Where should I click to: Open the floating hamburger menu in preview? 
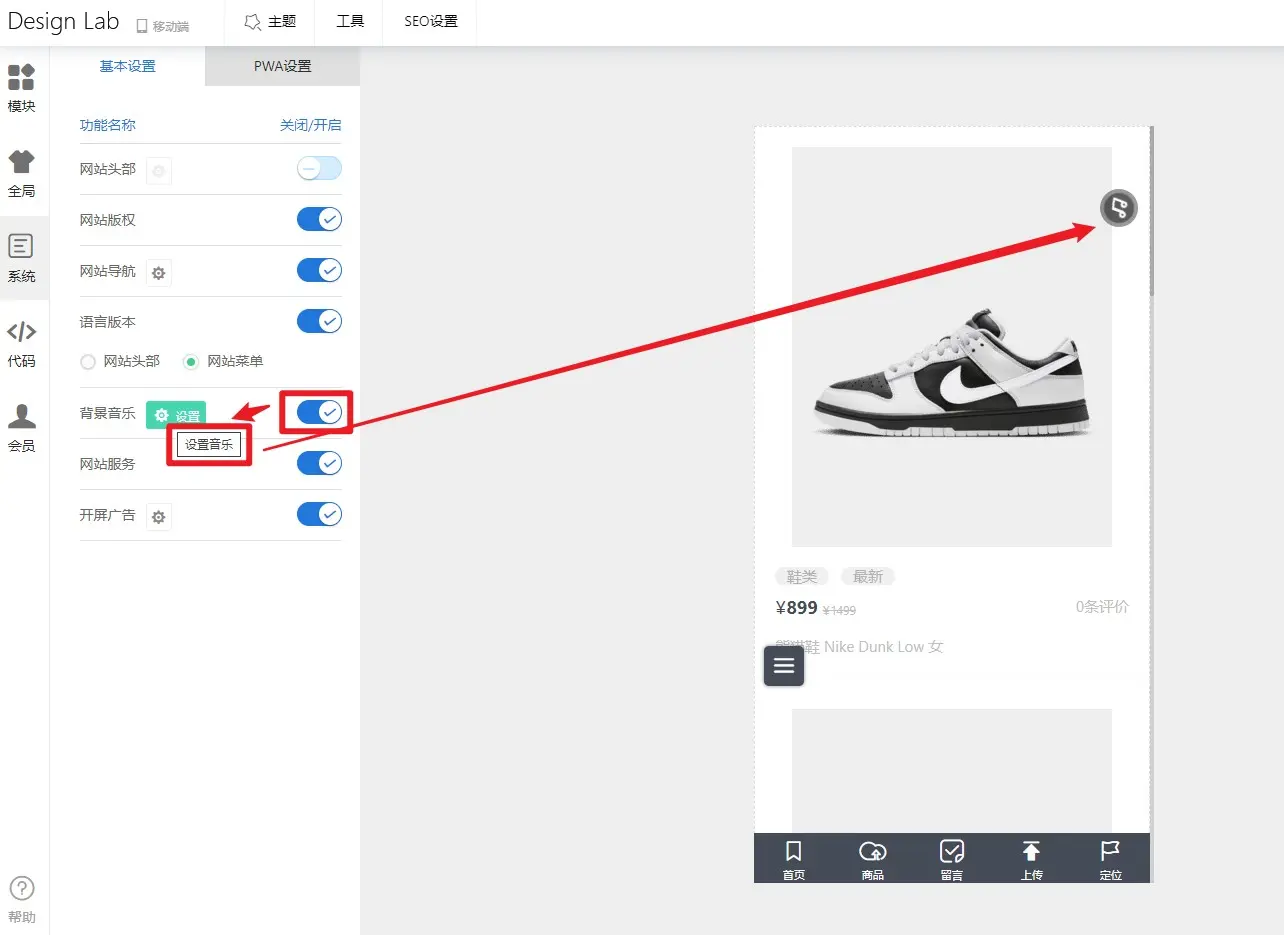[x=784, y=666]
